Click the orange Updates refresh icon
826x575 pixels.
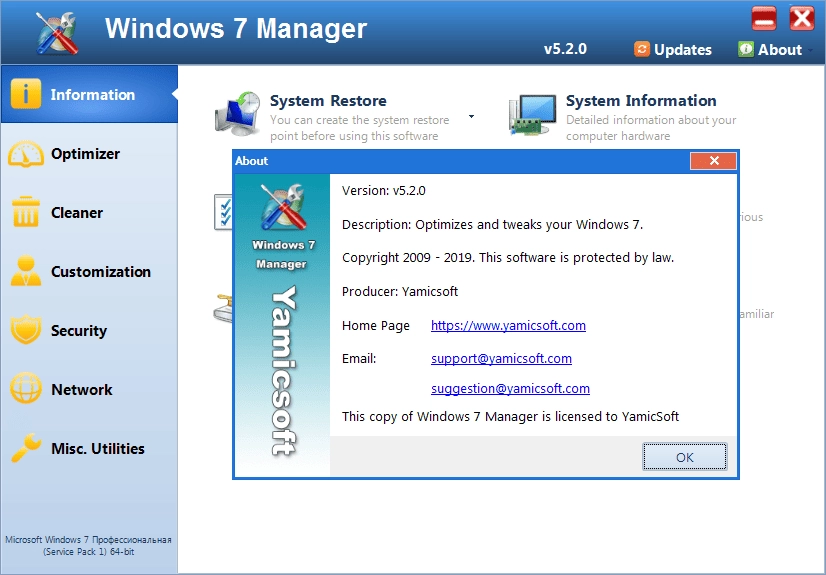(642, 49)
